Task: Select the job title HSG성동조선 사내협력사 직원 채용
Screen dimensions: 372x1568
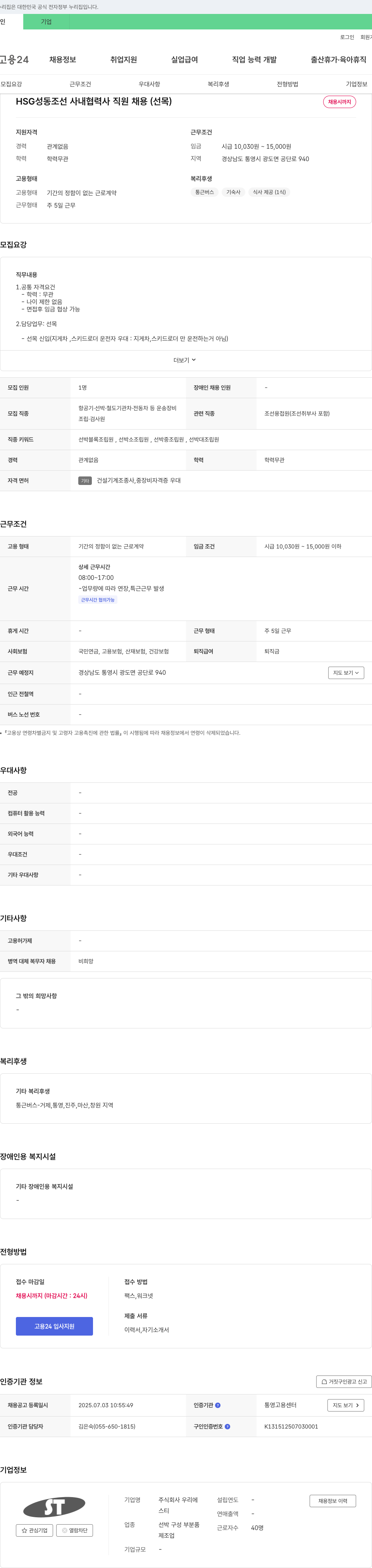Action: [94, 101]
